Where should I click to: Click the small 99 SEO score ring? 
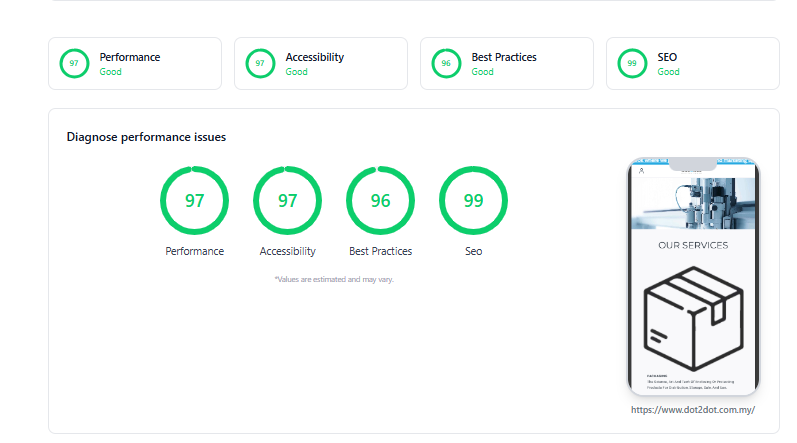pos(632,64)
